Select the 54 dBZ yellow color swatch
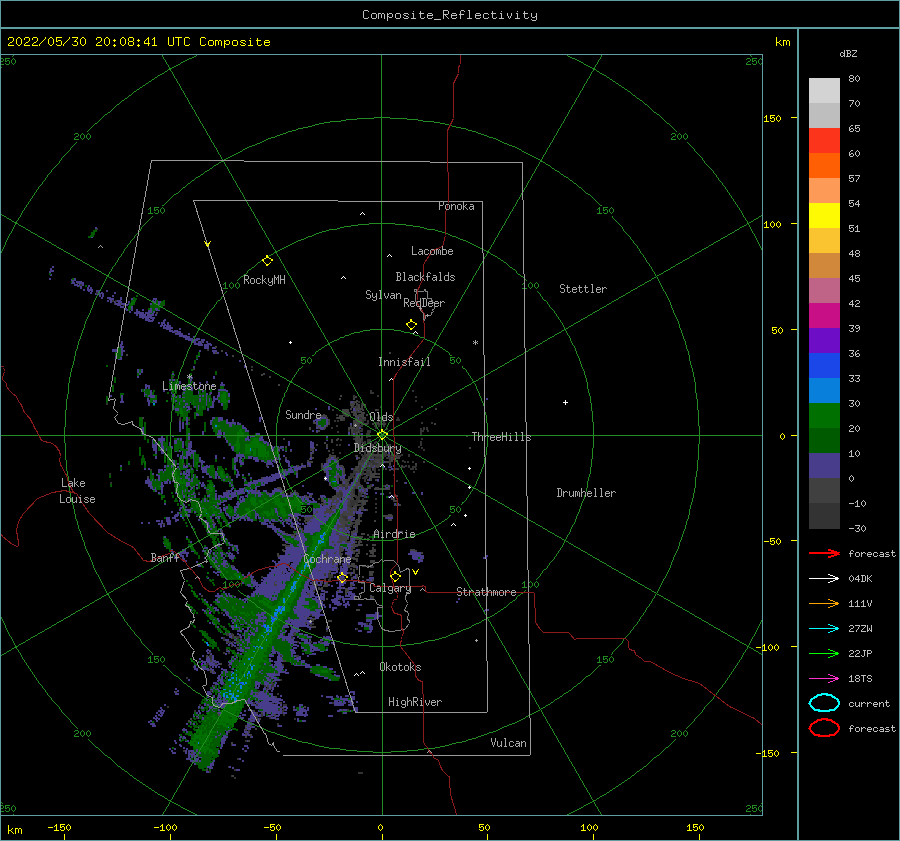The width and height of the screenshot is (900, 841). coord(824,215)
